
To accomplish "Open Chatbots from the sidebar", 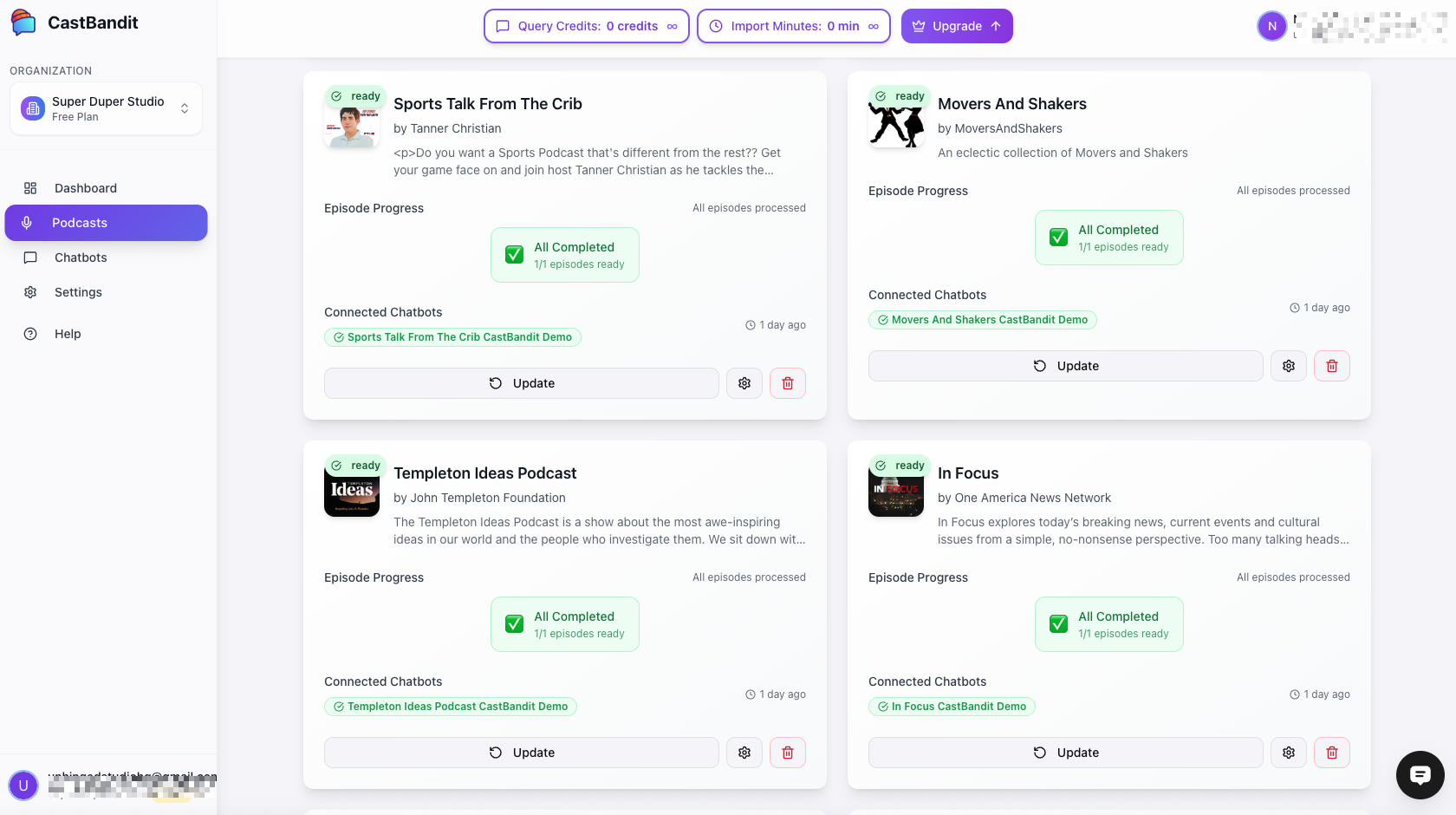I will tap(81, 258).
